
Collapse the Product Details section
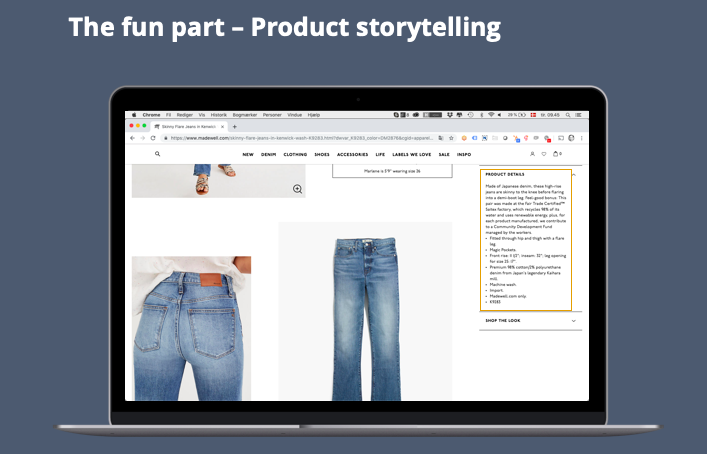574,173
